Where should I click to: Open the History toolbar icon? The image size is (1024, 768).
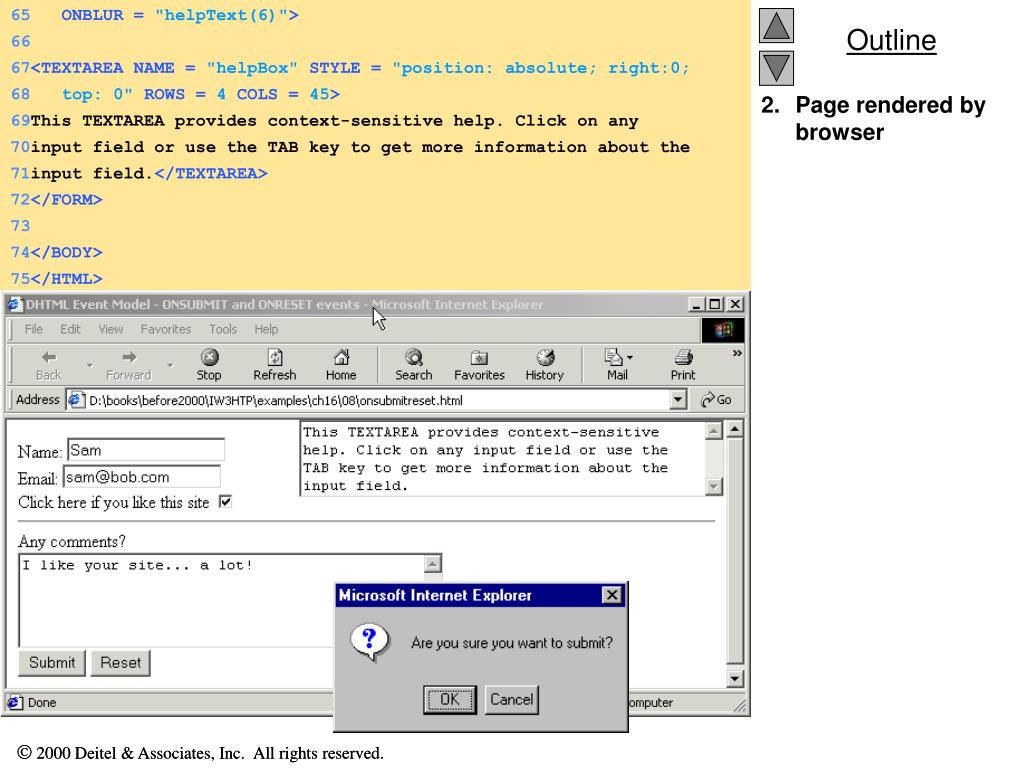[x=545, y=365]
